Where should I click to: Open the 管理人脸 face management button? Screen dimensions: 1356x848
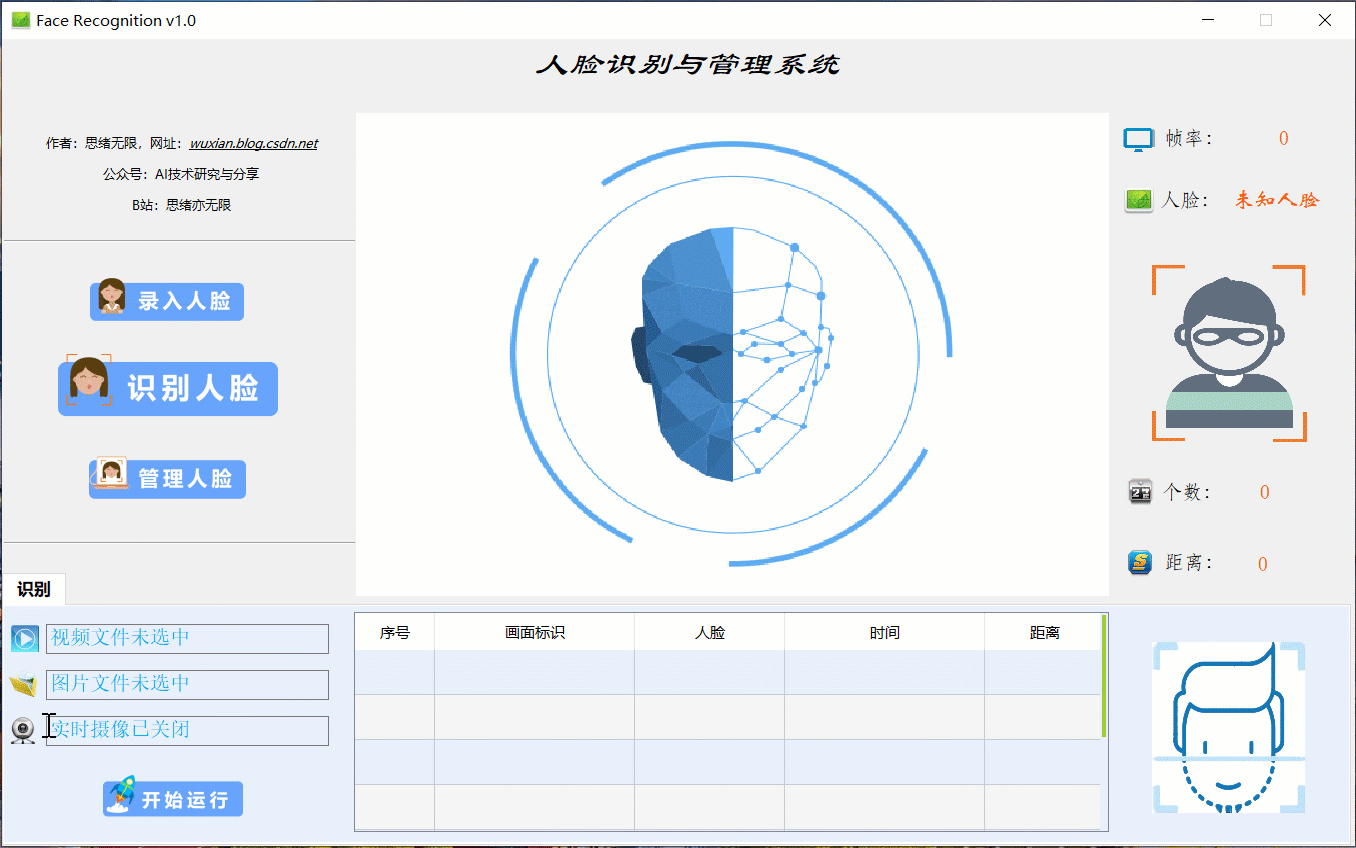tap(167, 479)
